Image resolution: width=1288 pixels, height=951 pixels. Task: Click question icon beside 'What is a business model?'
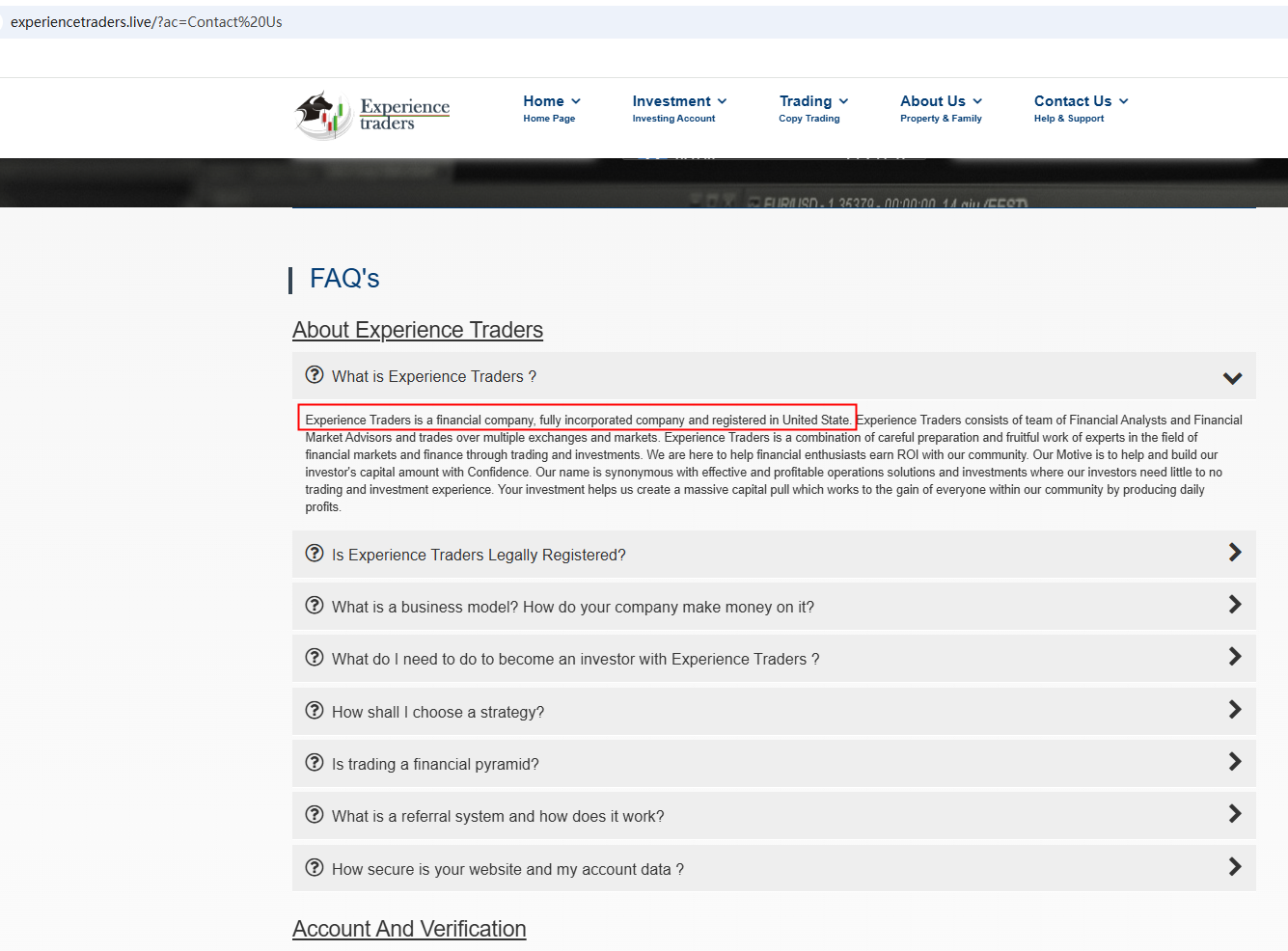315,606
